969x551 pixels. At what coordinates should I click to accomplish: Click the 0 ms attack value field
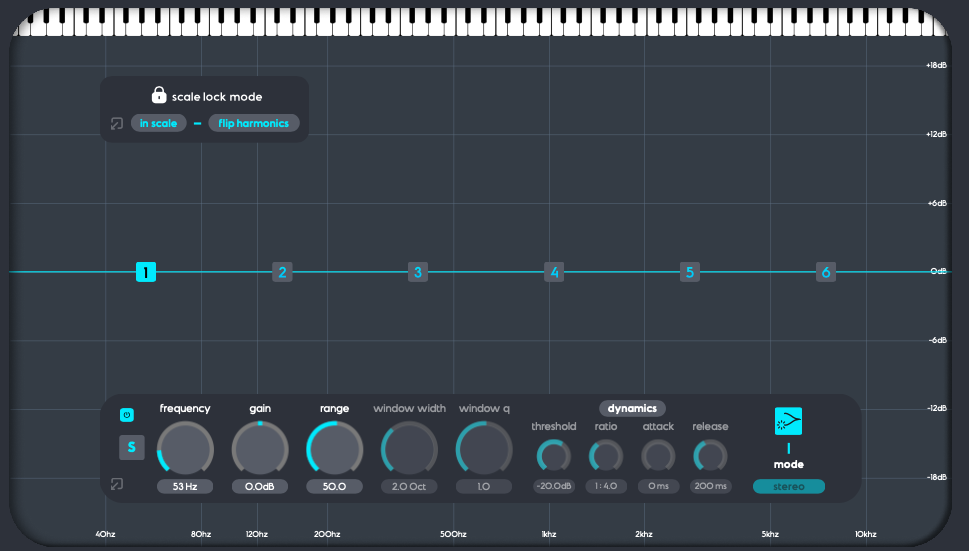(x=658, y=486)
